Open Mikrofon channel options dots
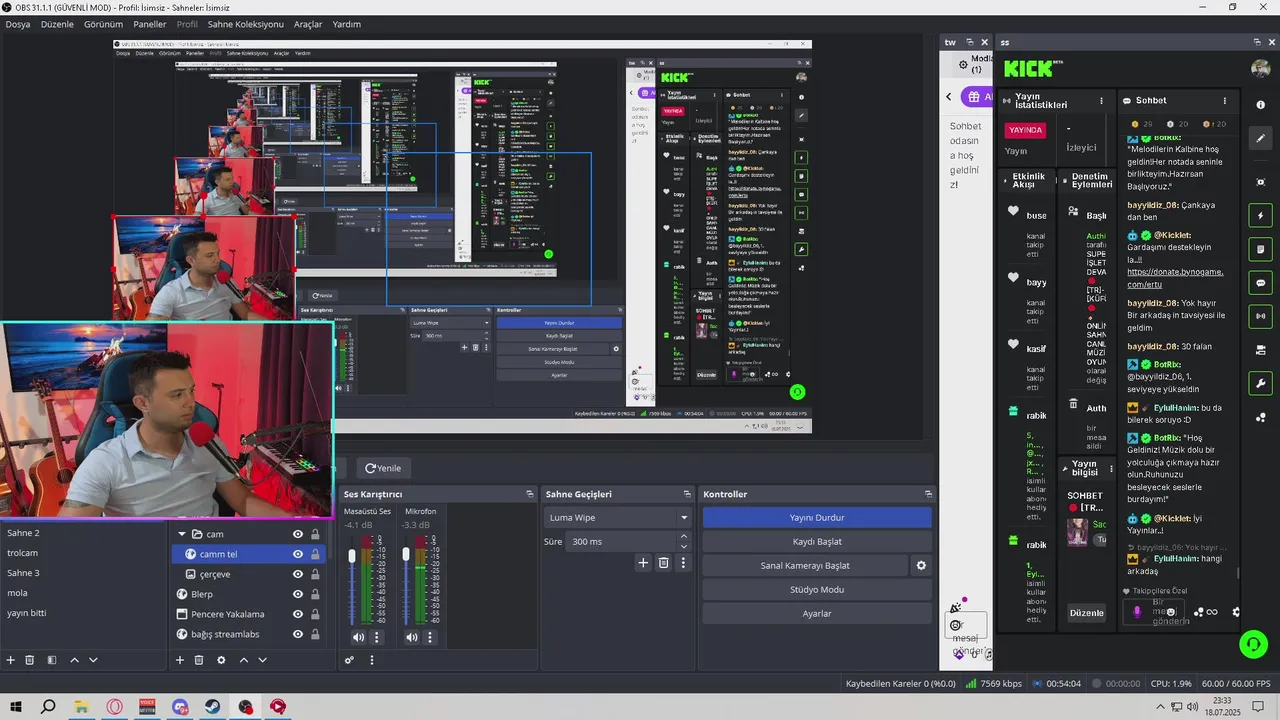 (431, 637)
